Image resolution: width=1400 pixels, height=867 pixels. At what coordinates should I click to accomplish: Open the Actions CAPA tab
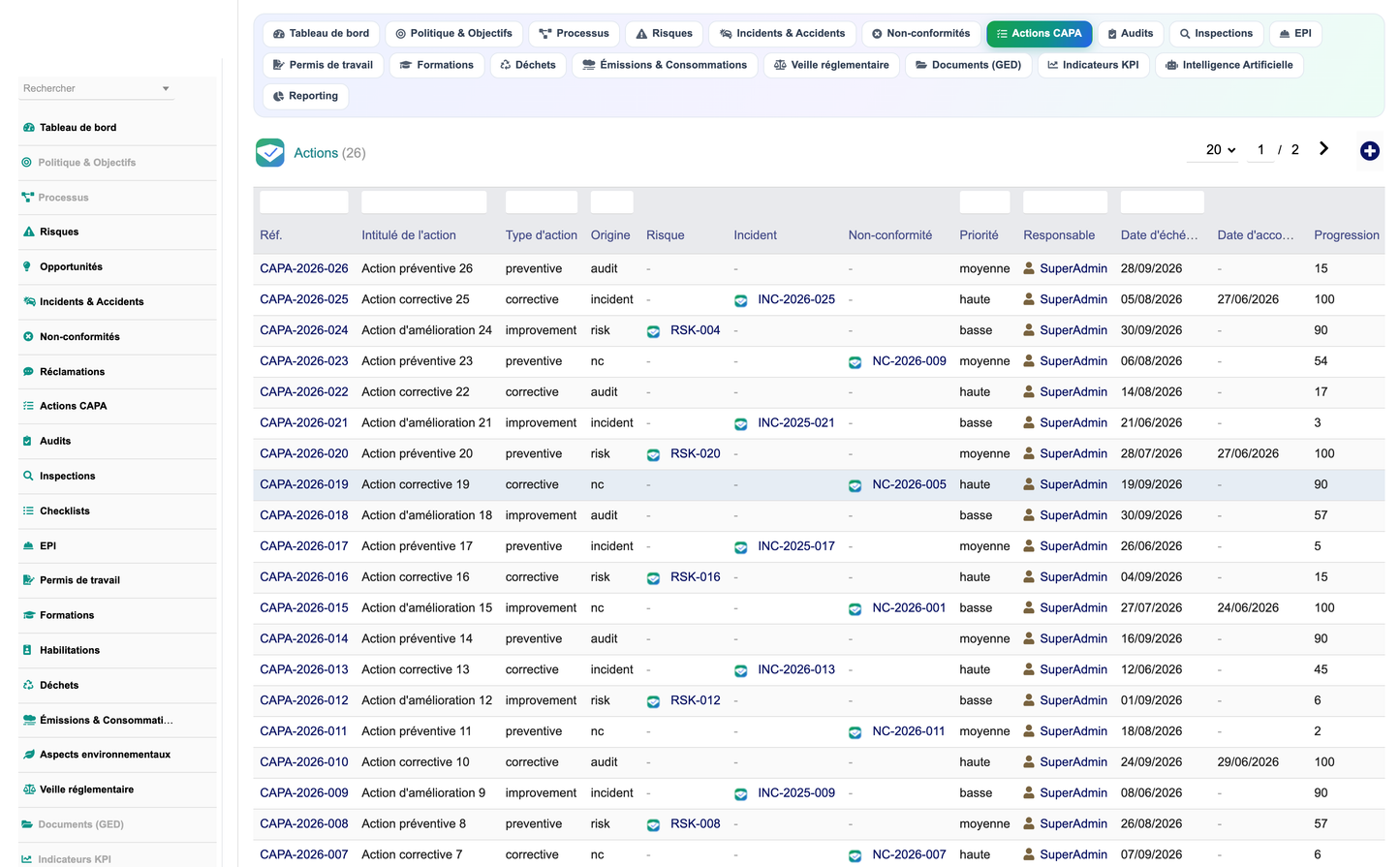[x=1040, y=34]
